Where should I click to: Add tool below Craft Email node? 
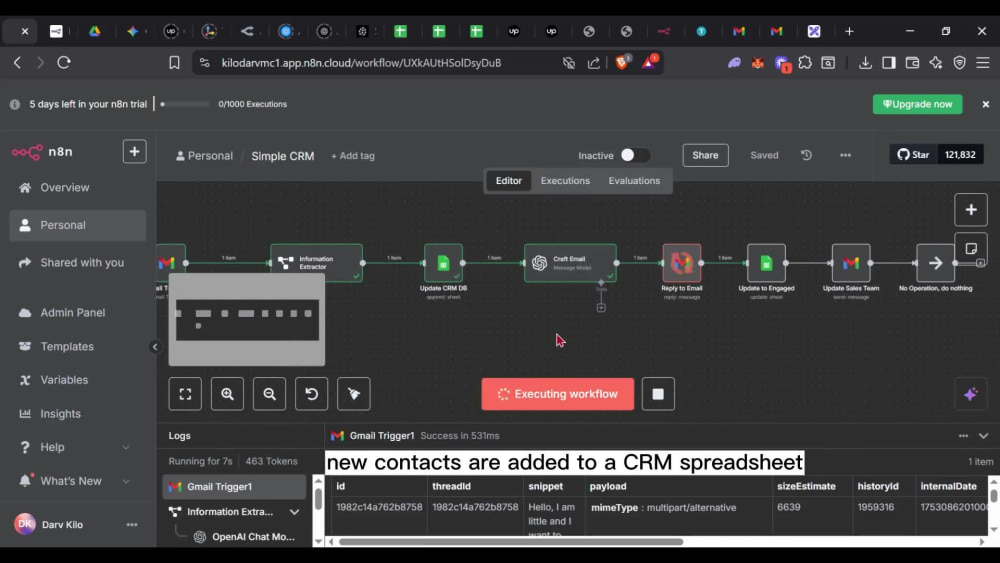click(x=601, y=308)
